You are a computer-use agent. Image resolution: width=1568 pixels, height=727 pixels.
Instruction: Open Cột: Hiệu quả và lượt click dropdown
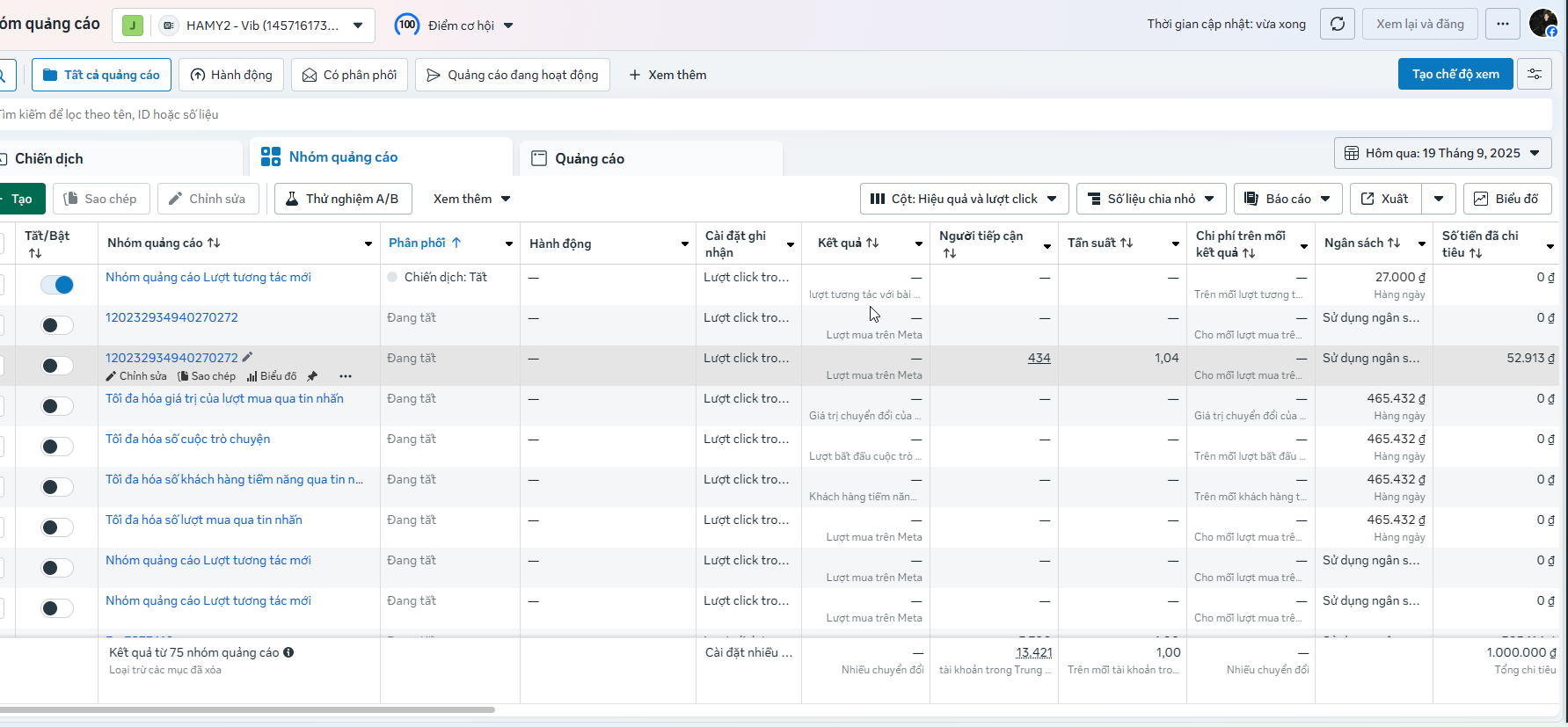[964, 199]
